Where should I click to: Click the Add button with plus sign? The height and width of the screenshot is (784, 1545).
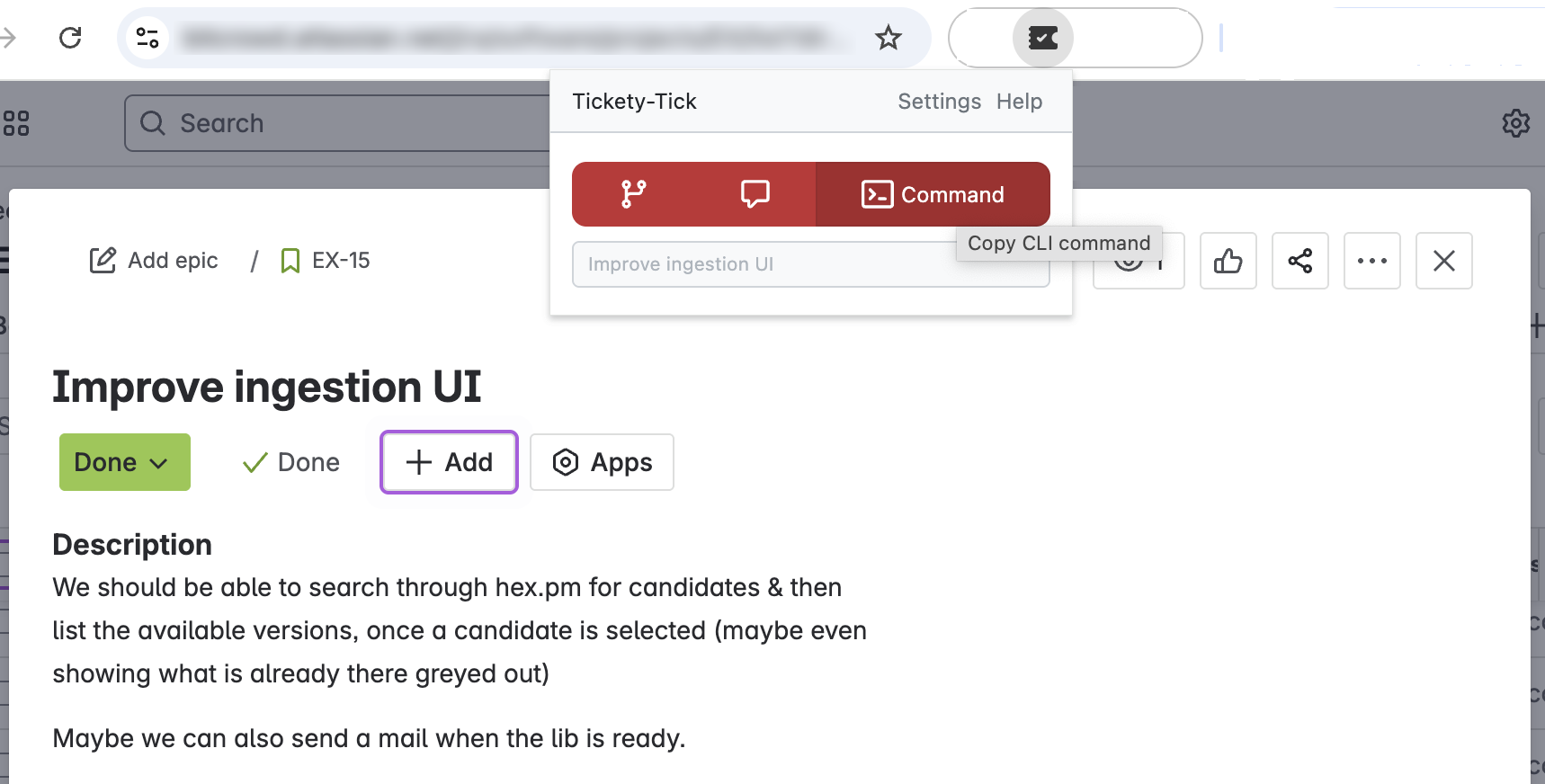pos(449,462)
